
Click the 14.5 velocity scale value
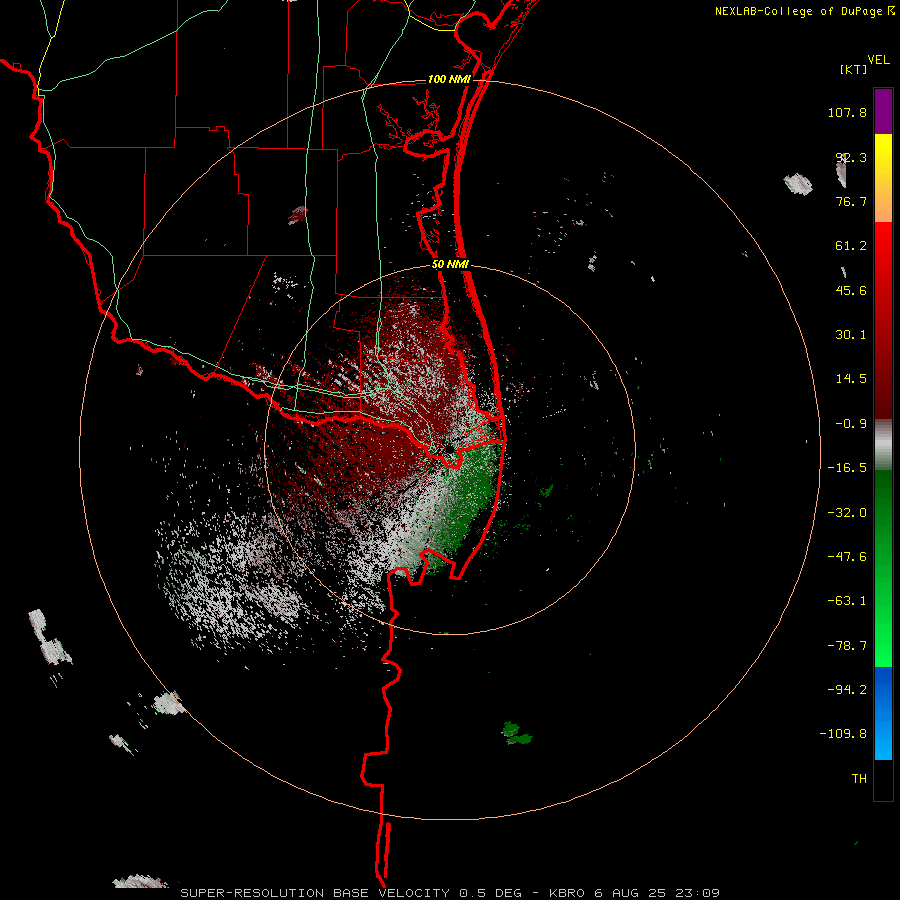point(851,379)
